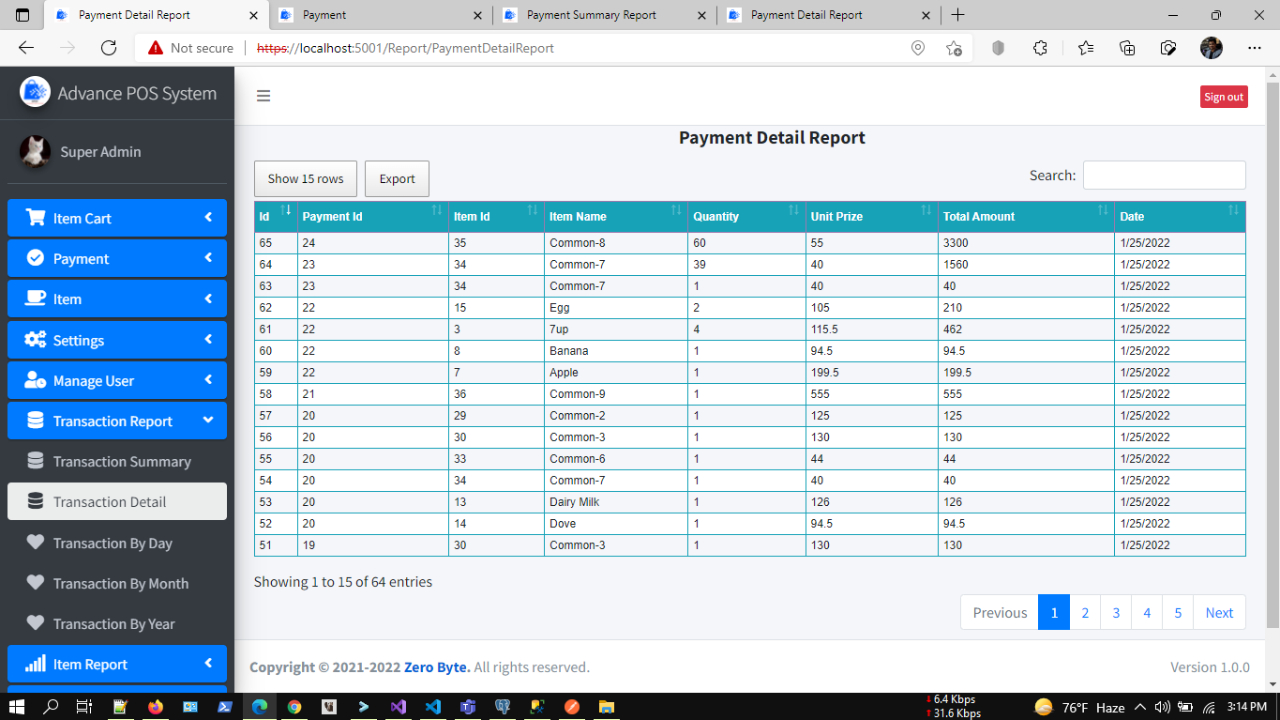Click the Export button
The width and height of the screenshot is (1280, 720).
click(x=396, y=178)
